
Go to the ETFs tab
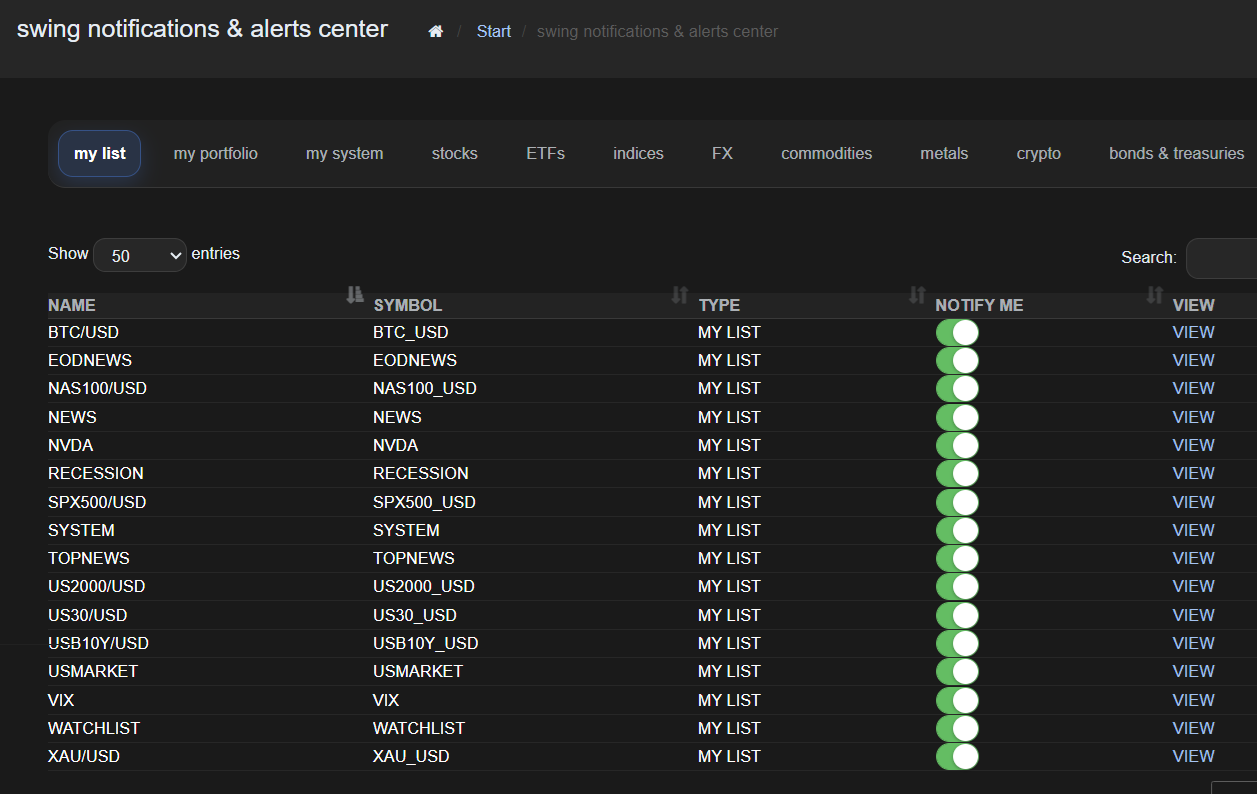coord(545,154)
